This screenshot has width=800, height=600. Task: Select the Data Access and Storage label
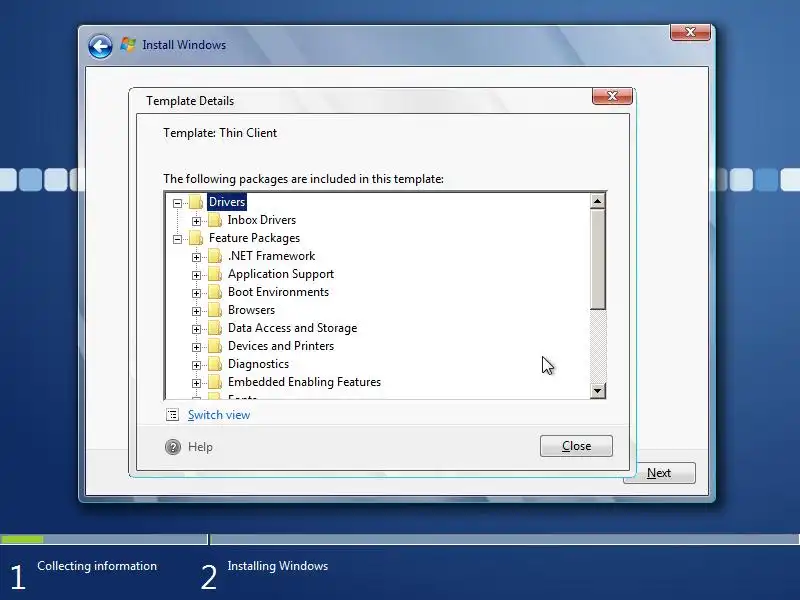292,328
